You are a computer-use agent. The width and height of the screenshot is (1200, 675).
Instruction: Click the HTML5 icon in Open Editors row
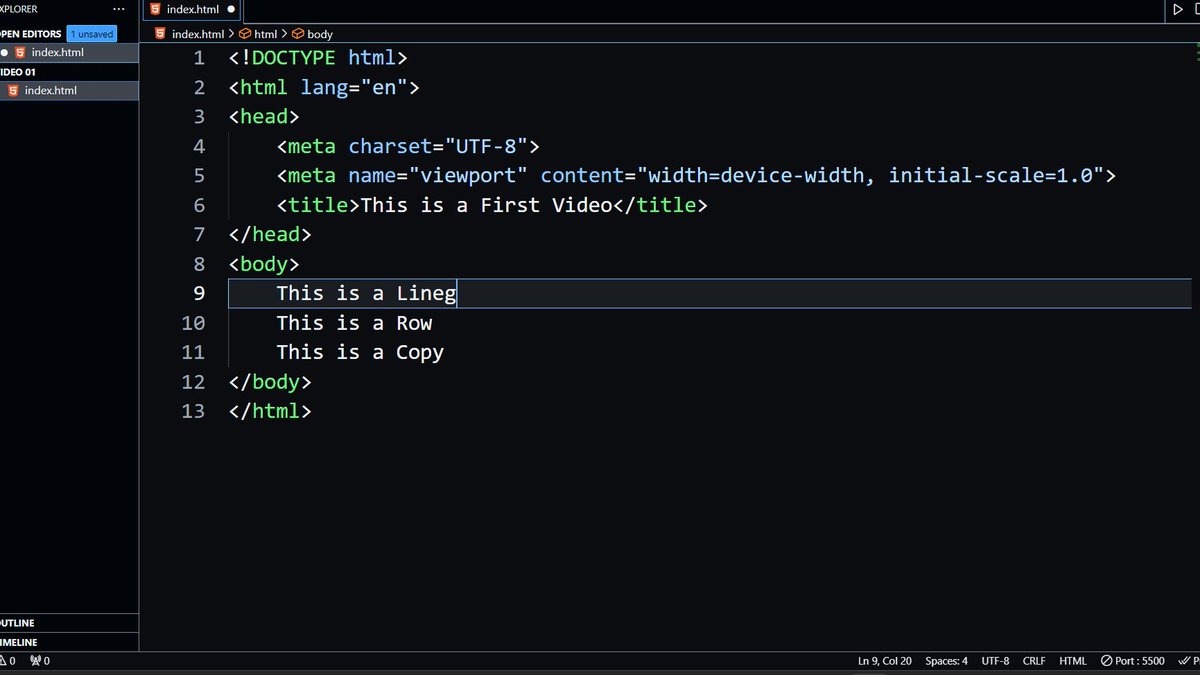(x=19, y=52)
